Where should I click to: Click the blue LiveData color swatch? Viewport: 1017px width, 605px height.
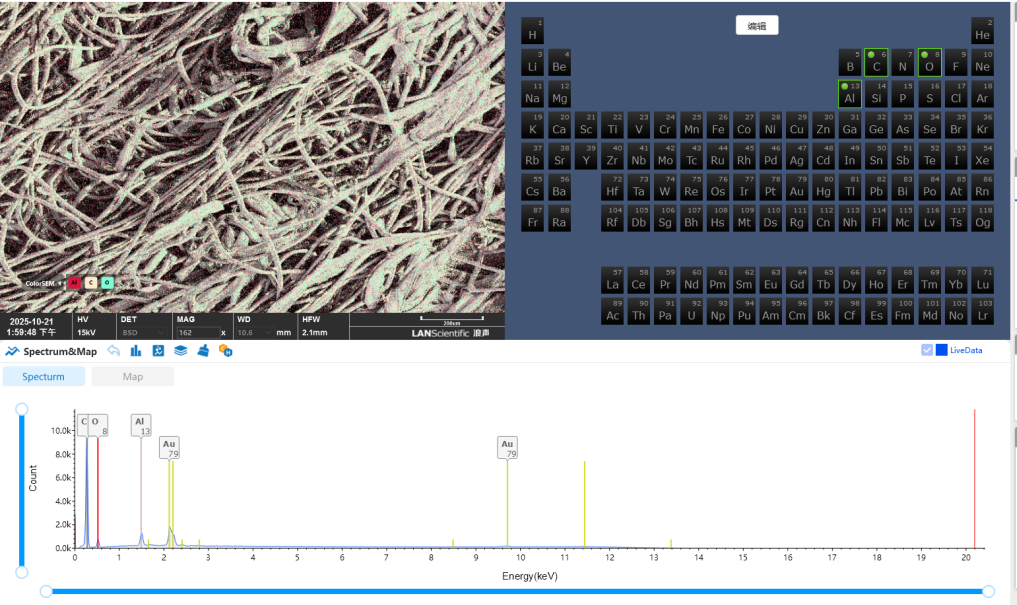tap(941, 350)
